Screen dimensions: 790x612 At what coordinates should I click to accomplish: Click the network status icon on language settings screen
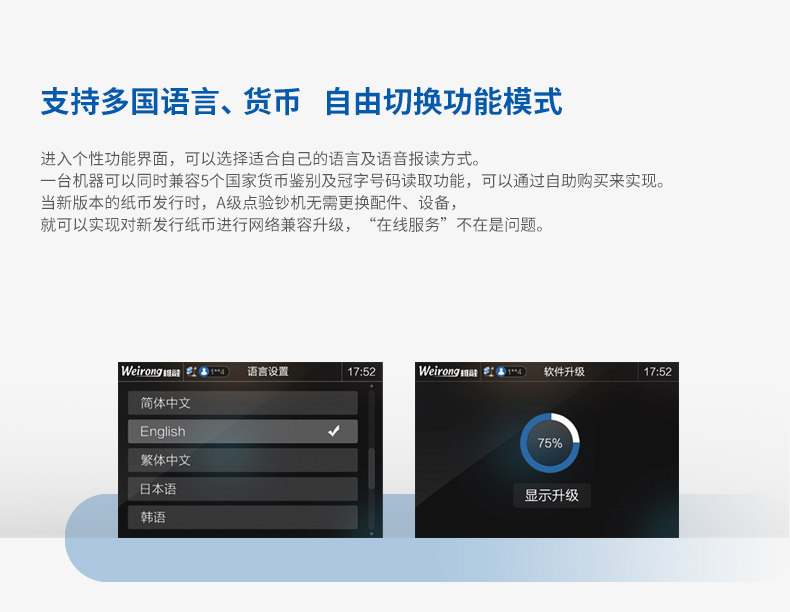coord(191,372)
